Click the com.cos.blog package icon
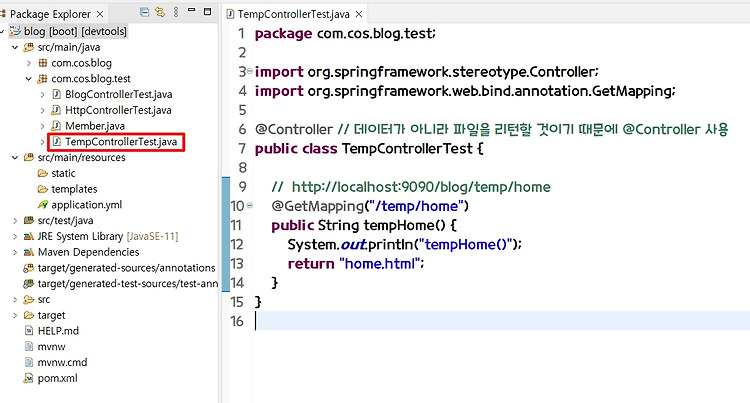Viewport: 750px width, 403px height. [43, 63]
